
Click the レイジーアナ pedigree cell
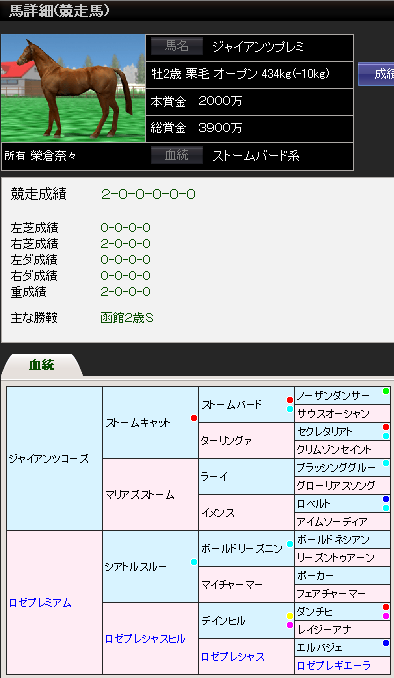point(343,630)
